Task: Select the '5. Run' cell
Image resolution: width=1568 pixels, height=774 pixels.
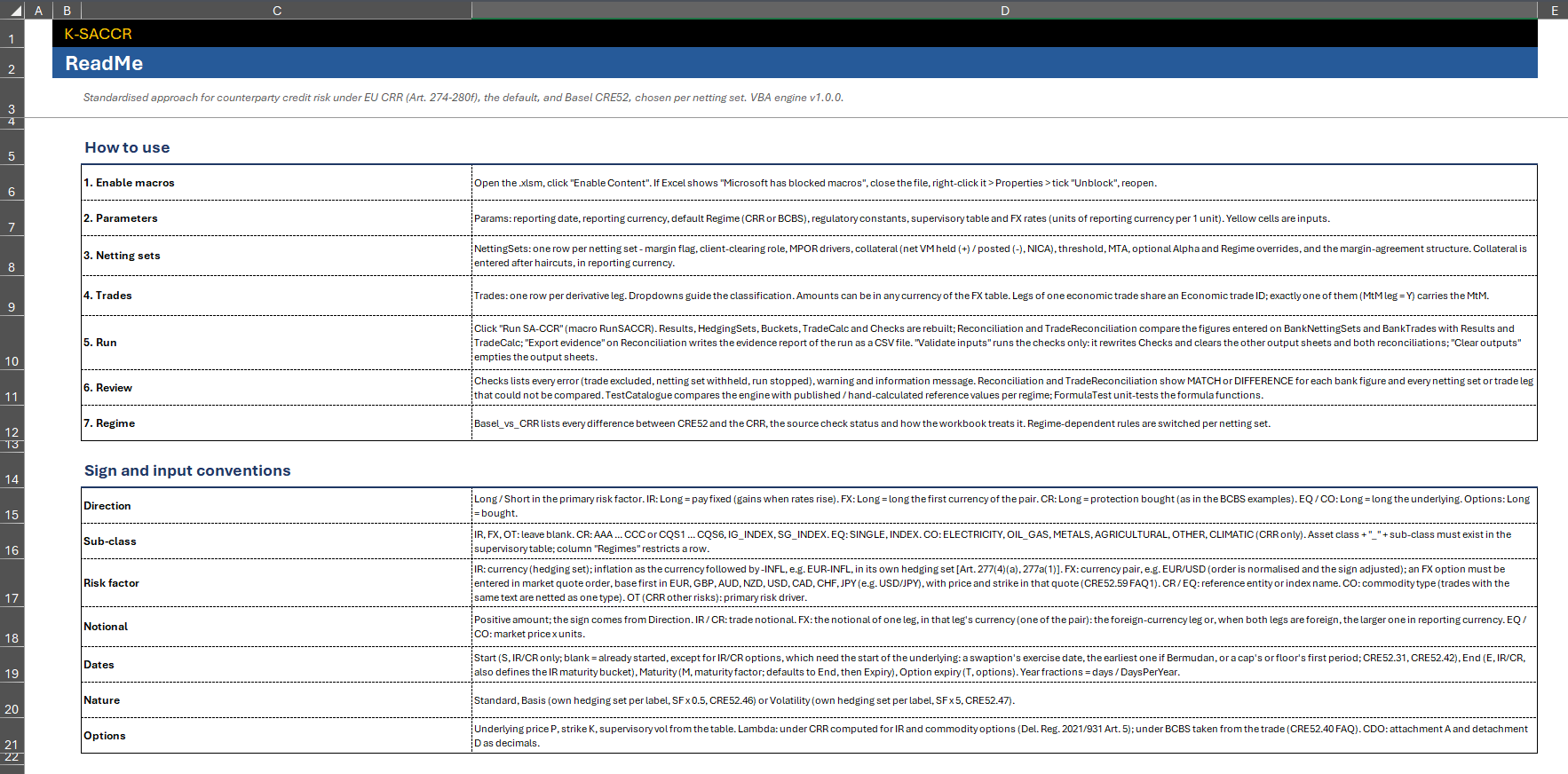Action: coord(277,343)
